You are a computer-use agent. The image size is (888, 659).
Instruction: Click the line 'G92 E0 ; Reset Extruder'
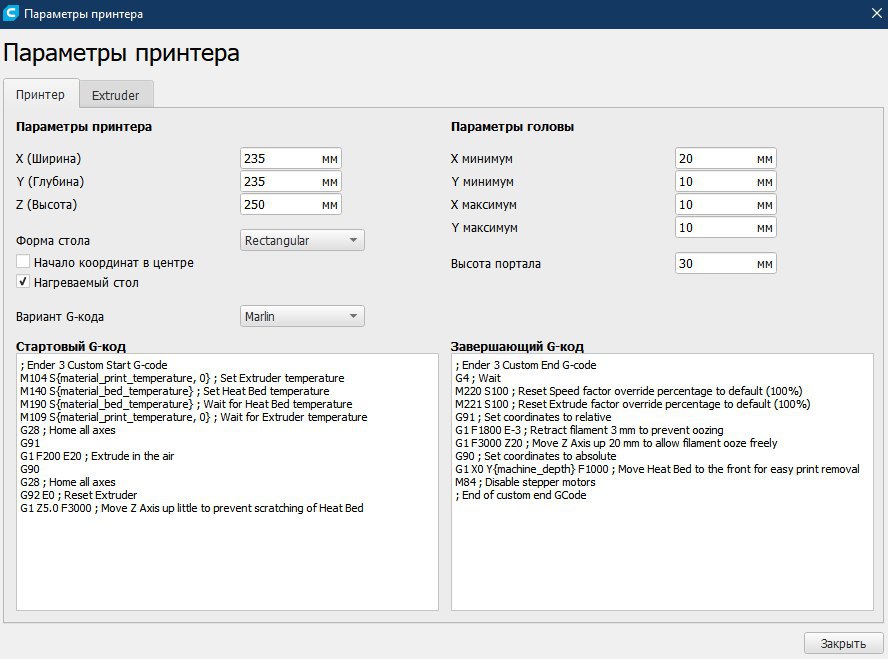click(x=78, y=495)
